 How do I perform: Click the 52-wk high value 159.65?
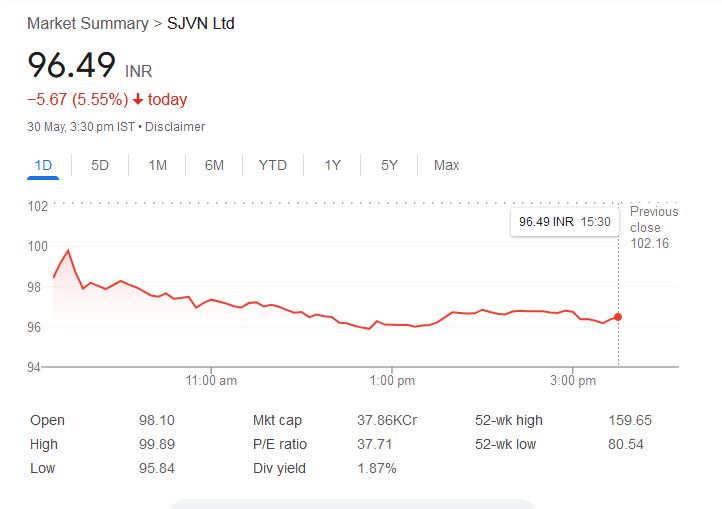pos(630,421)
